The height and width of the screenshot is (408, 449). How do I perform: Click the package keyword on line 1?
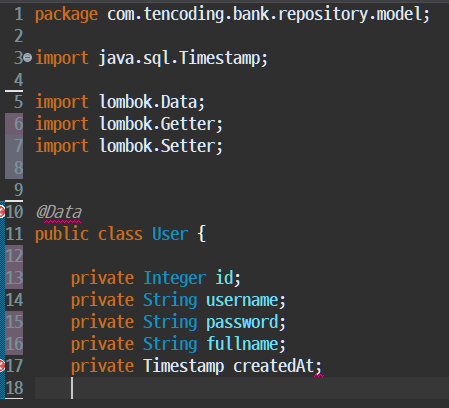pyautogui.click(x=67, y=15)
